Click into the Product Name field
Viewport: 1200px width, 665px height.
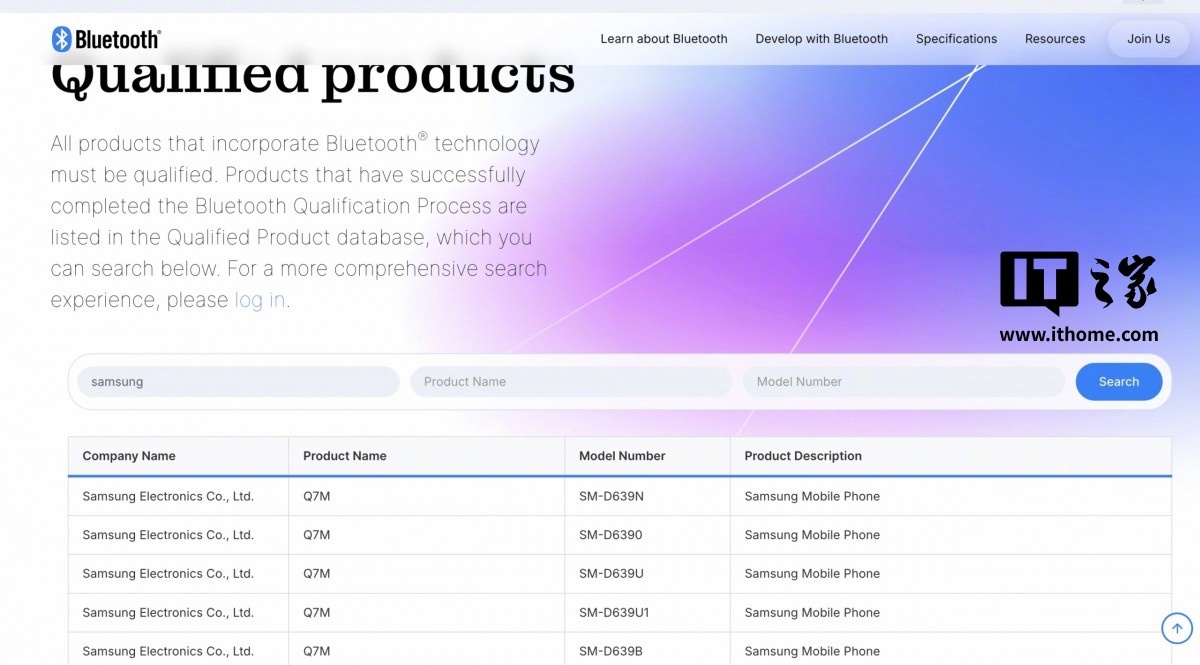point(570,382)
